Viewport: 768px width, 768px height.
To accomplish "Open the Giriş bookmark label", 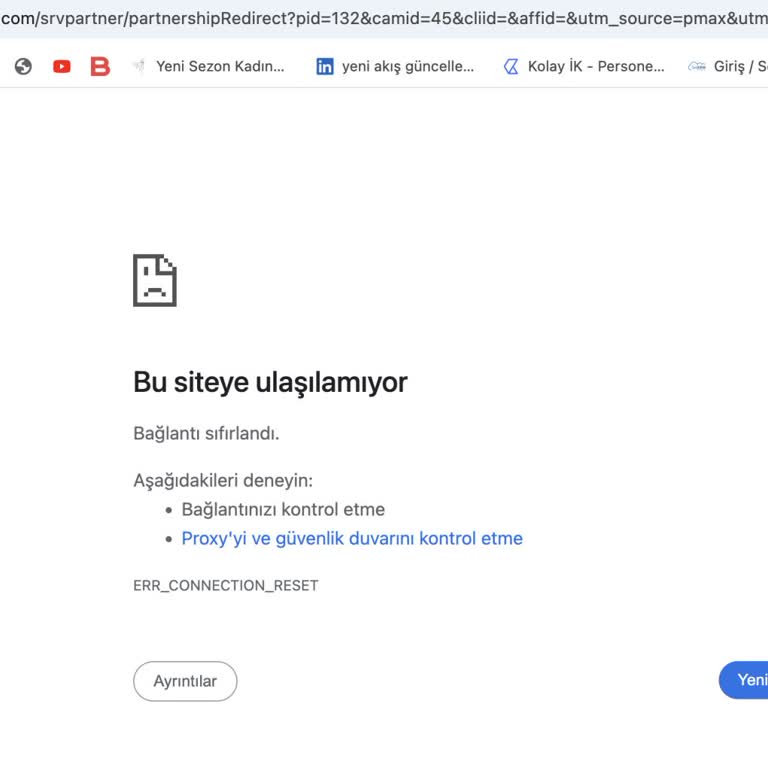I will pyautogui.click(x=741, y=66).
